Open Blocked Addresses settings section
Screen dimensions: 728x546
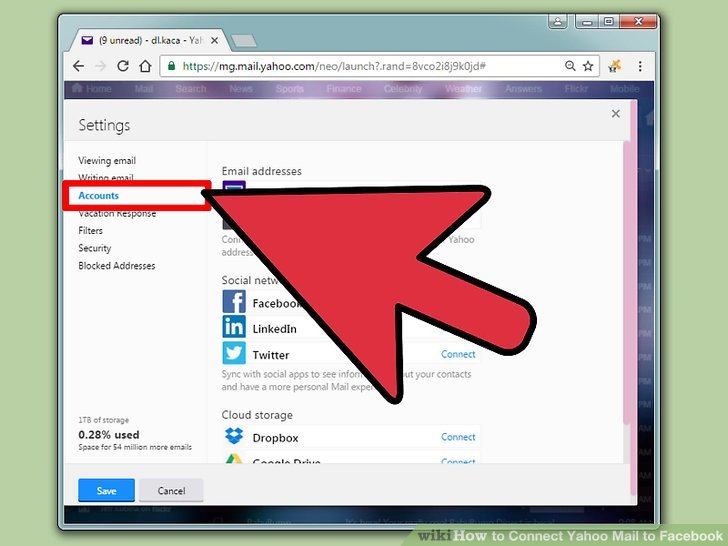tap(117, 266)
